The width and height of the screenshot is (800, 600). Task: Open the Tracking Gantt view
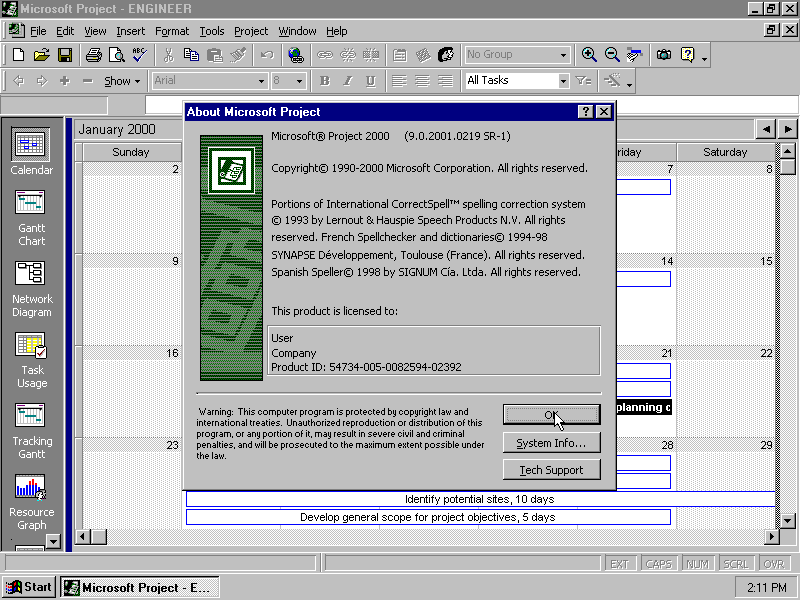[32, 431]
